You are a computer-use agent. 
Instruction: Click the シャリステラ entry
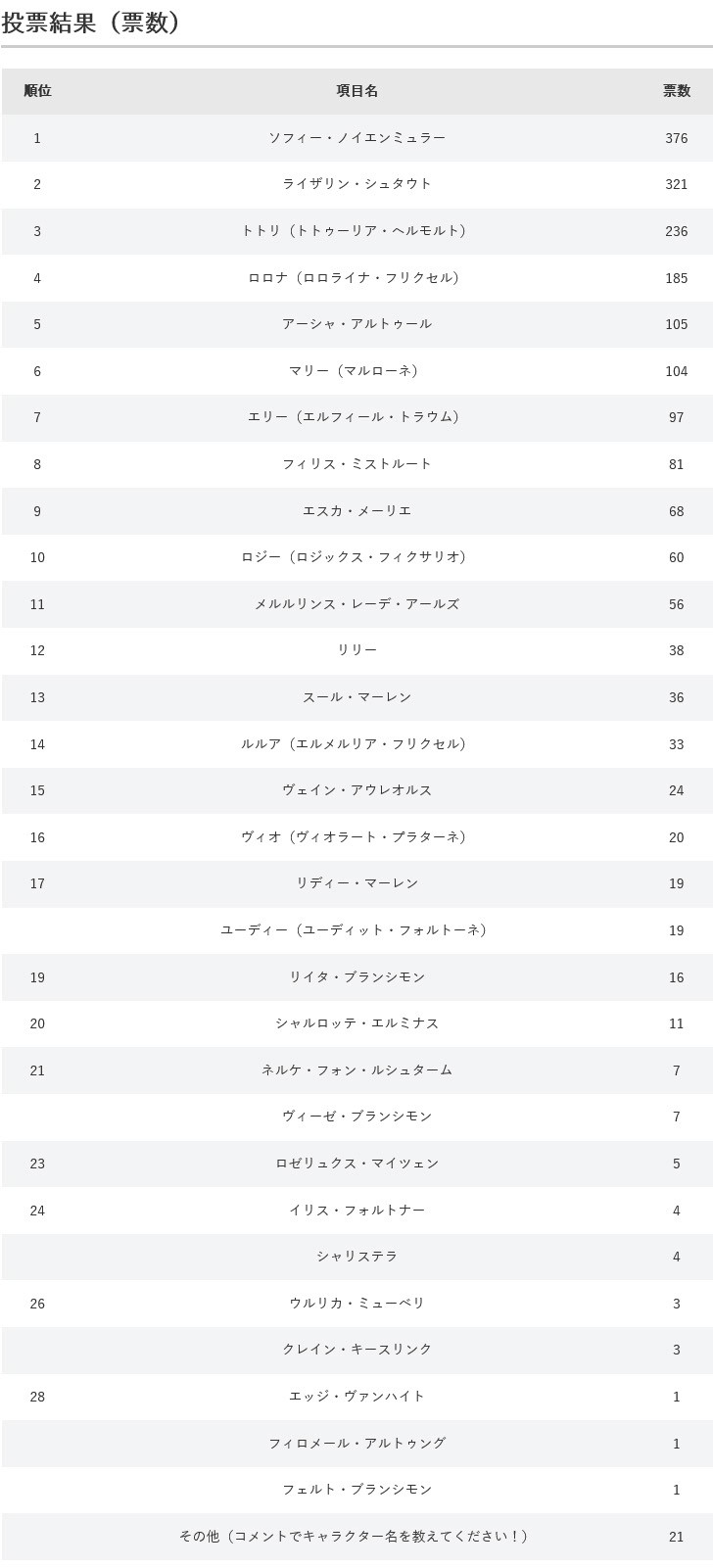point(357,1257)
